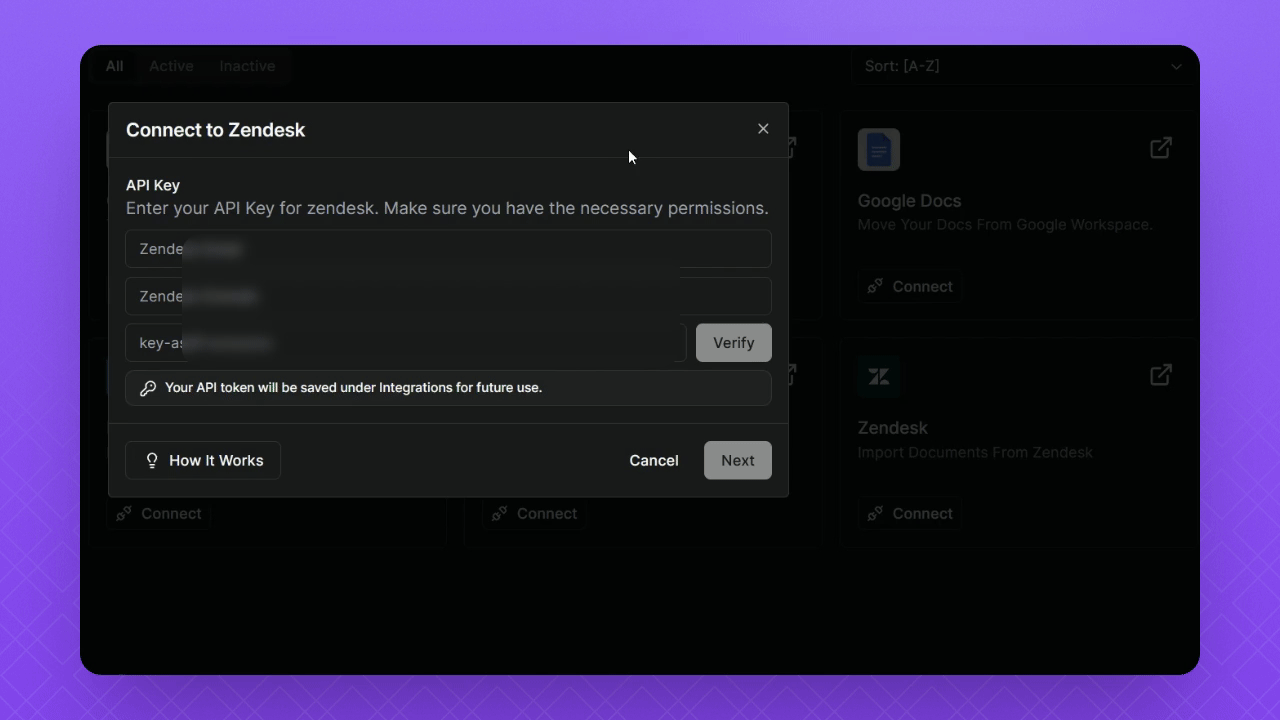Image resolution: width=1280 pixels, height=720 pixels.
Task: Open How It Works
Action: [x=203, y=460]
